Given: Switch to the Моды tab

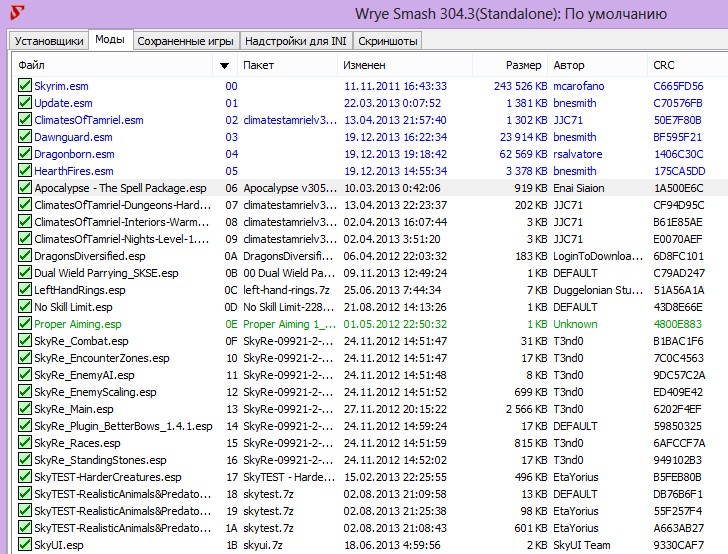Looking at the screenshot, I should pos(110,39).
